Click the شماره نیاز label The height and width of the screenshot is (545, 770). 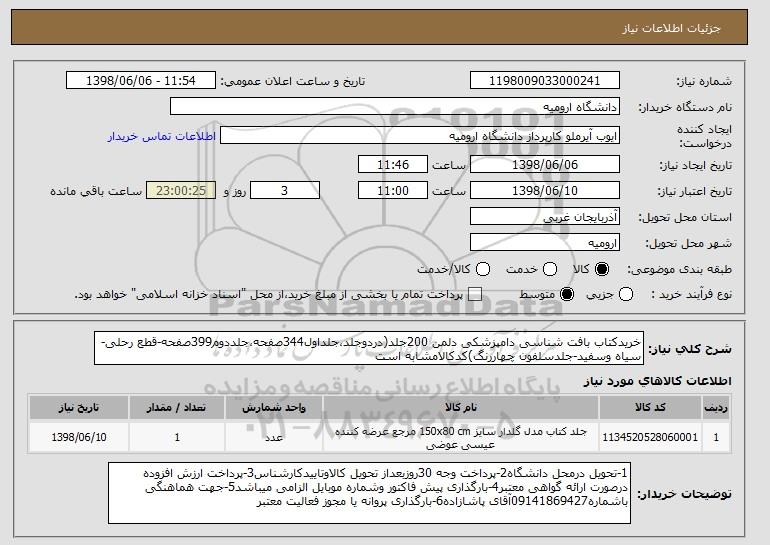point(704,81)
